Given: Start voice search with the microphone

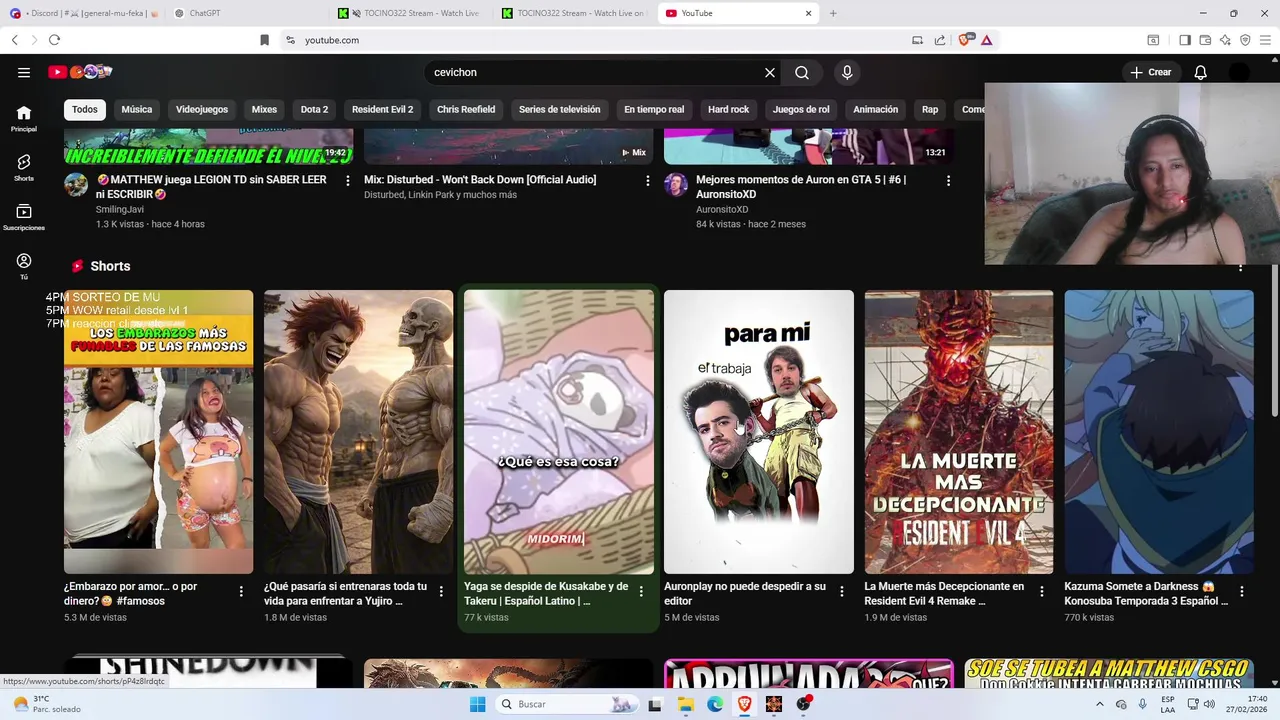Looking at the screenshot, I should pyautogui.click(x=847, y=72).
